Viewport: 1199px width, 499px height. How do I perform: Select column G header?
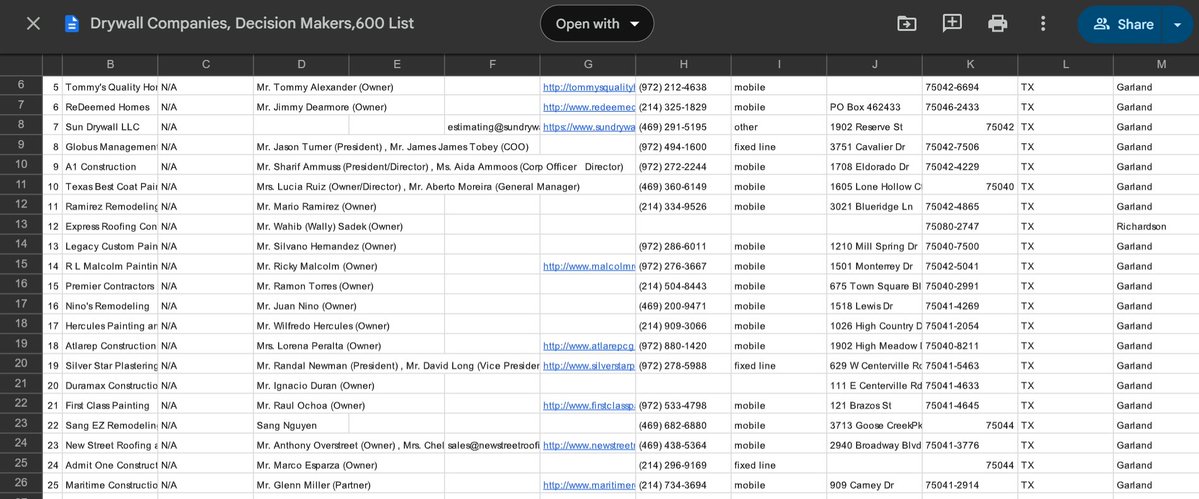pyautogui.click(x=587, y=65)
